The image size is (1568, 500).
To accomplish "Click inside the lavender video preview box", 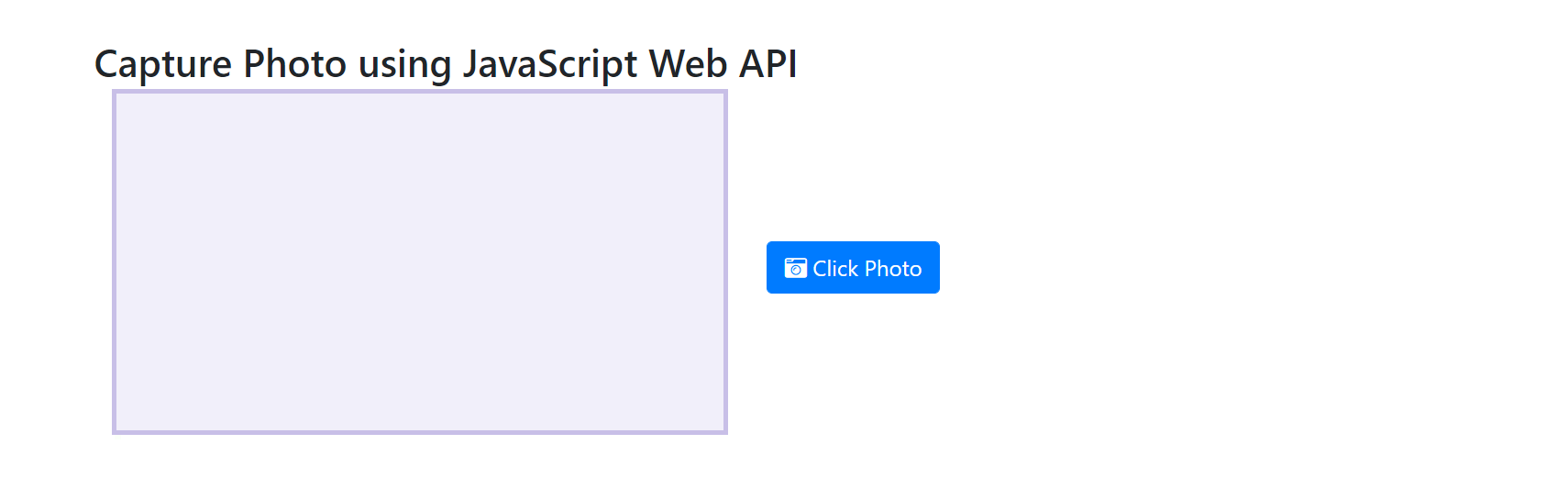I will [420, 261].
